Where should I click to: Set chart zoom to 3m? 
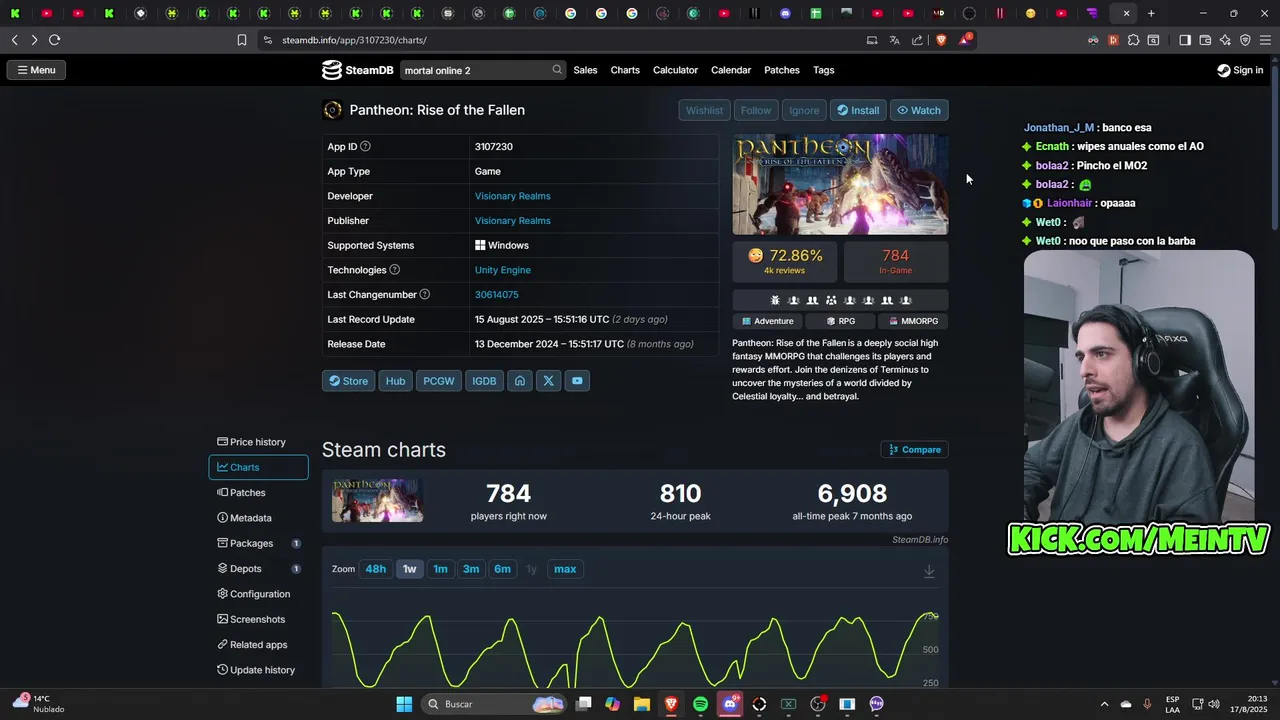471,569
